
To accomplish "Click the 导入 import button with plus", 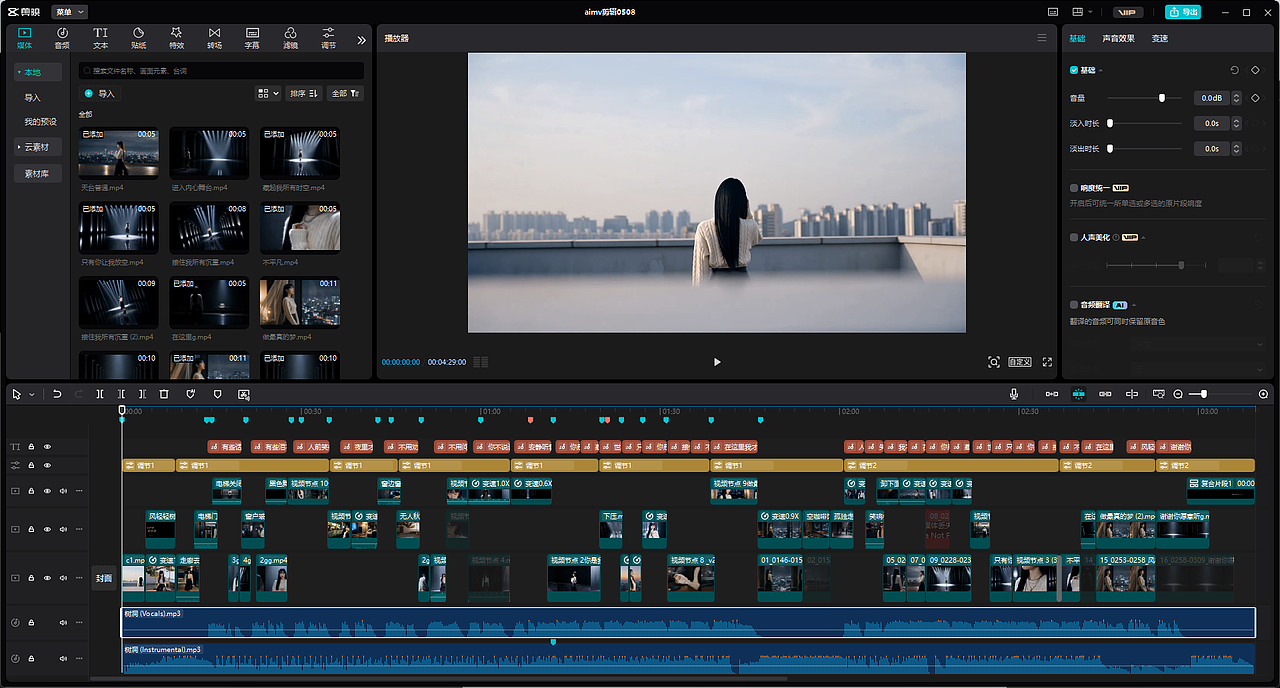I will 99,93.
